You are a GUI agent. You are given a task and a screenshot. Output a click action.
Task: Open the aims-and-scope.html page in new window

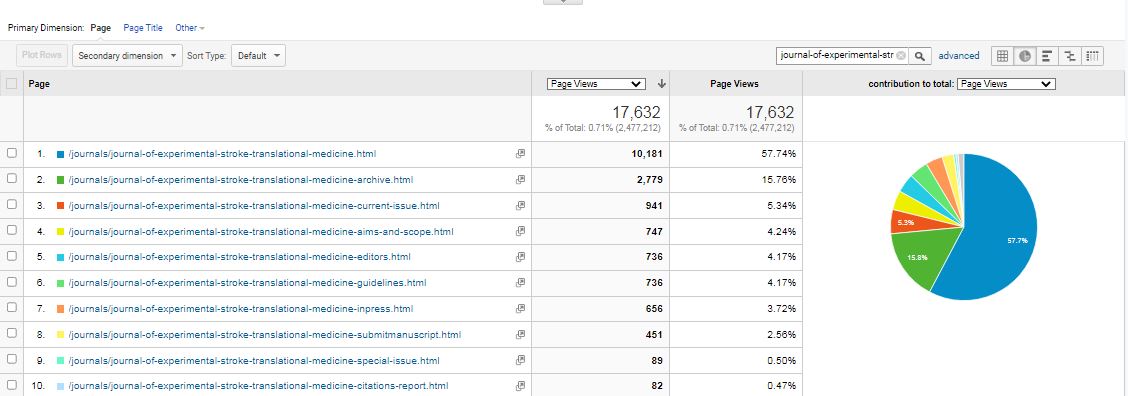520,231
